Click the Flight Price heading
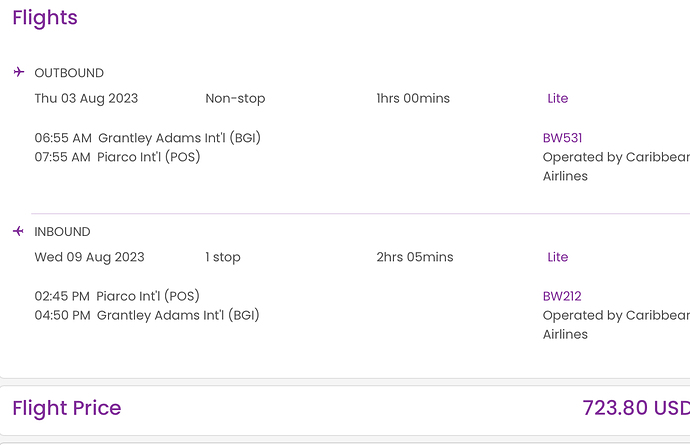 66,408
